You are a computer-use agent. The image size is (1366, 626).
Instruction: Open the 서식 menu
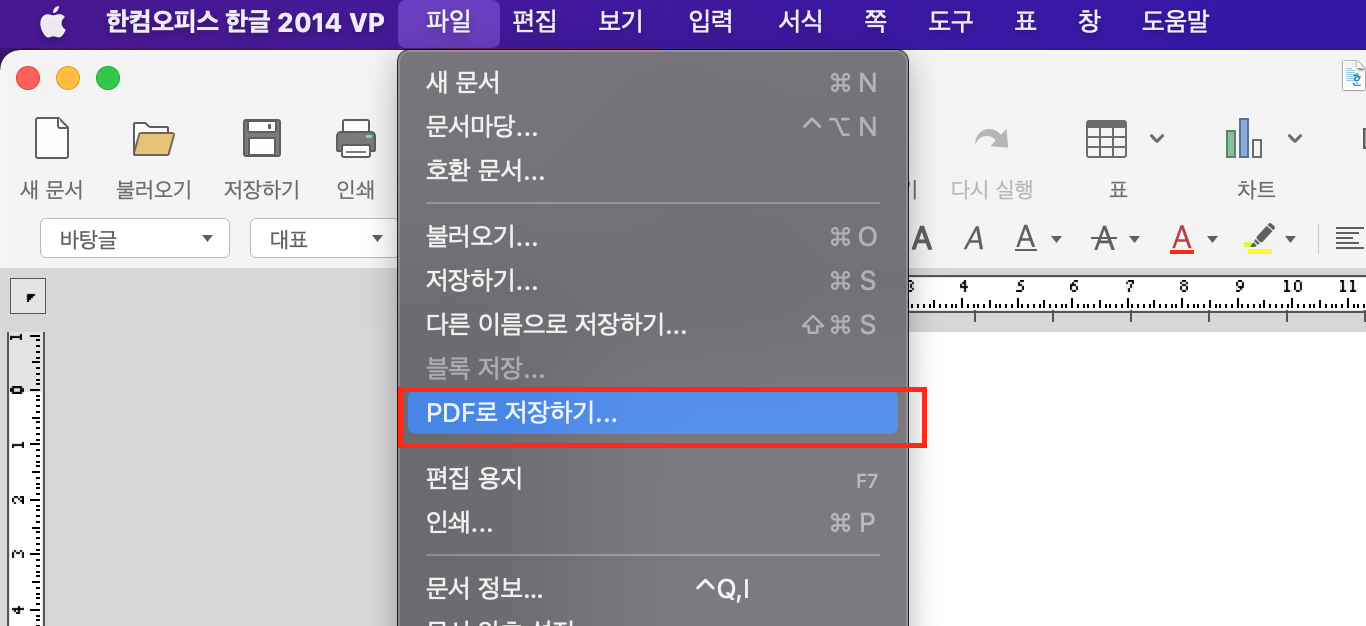[x=801, y=23]
